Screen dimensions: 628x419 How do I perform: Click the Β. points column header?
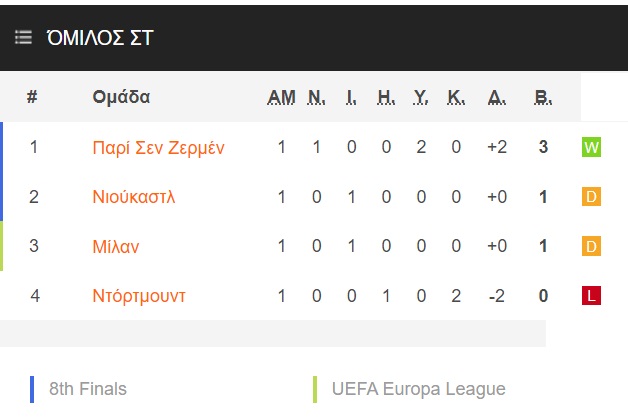(x=543, y=97)
